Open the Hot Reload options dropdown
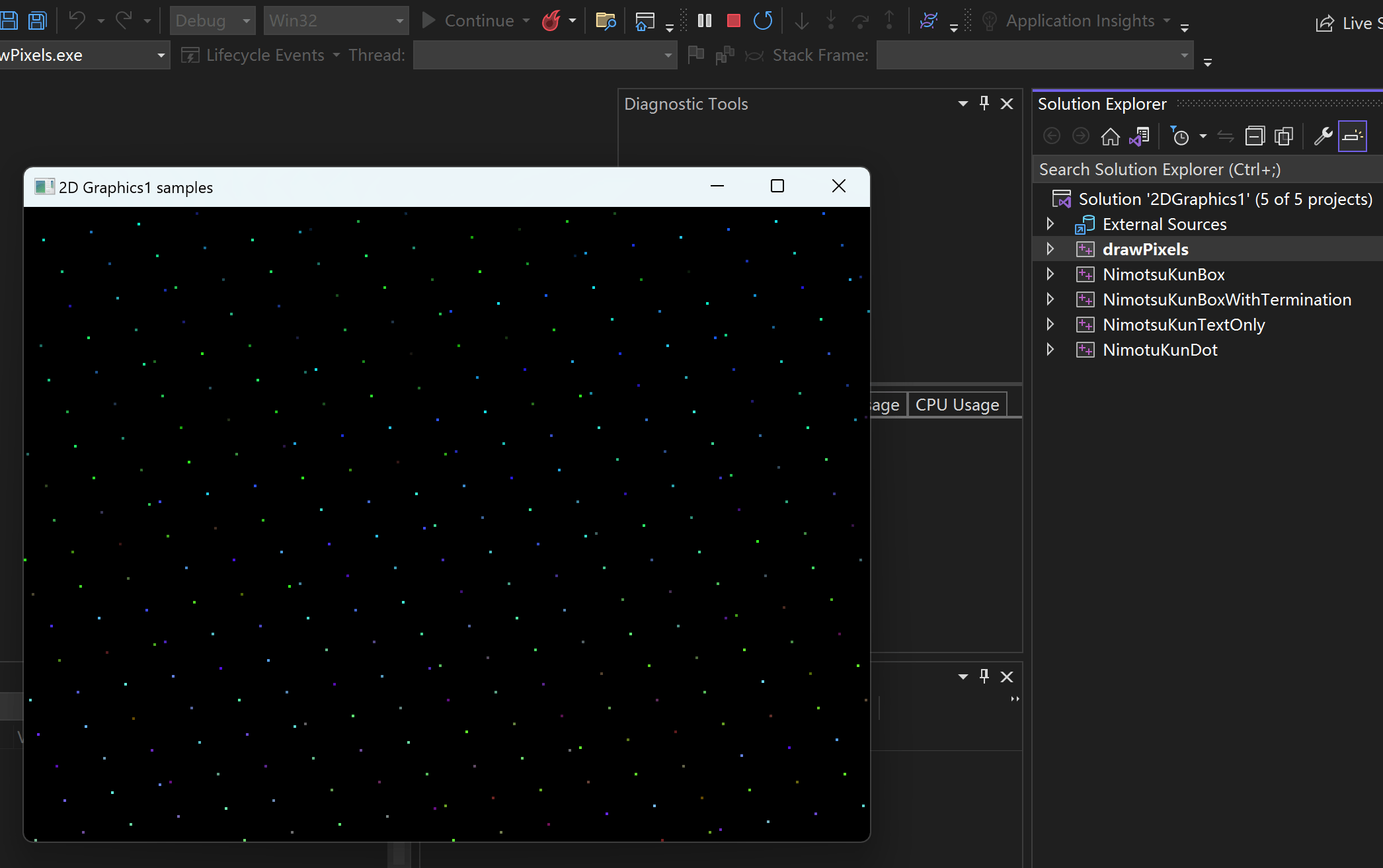 click(573, 21)
